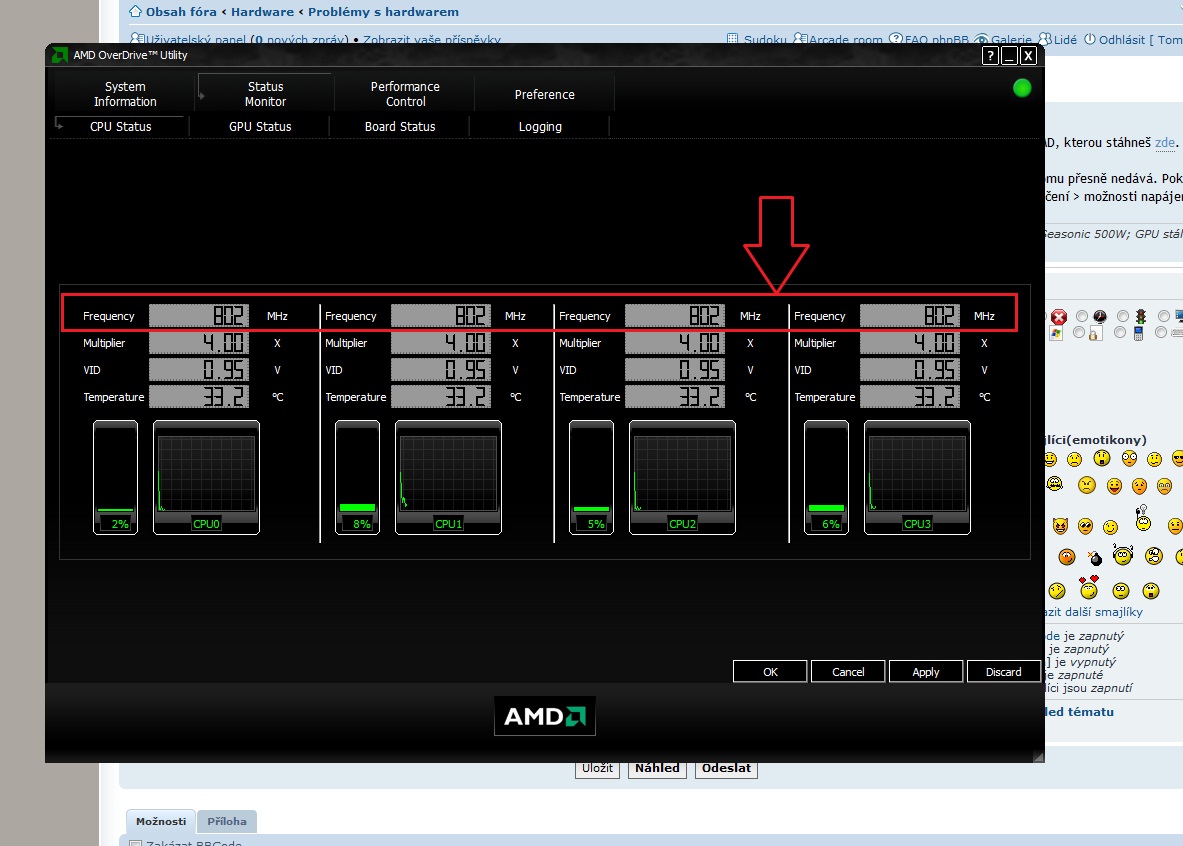
Task: Click the CPU1 usage graph
Action: coord(448,477)
